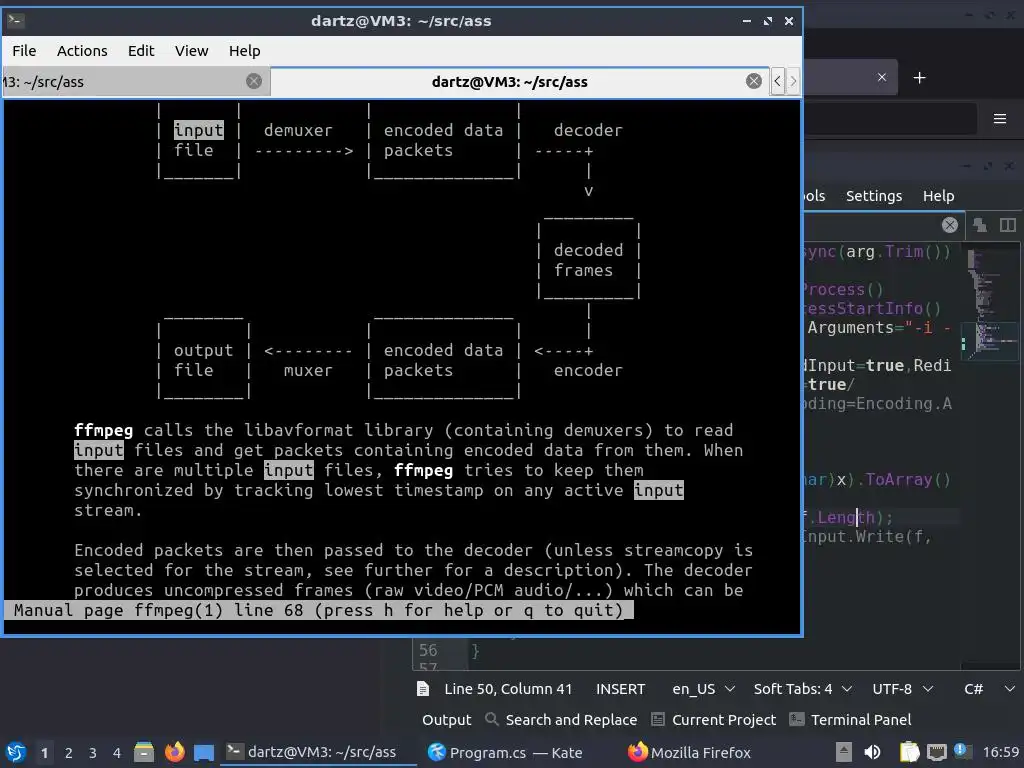This screenshot has width=1024, height=768.
Task: Open the UTF-8 encoding dropdown
Action: pyautogui.click(x=903, y=689)
